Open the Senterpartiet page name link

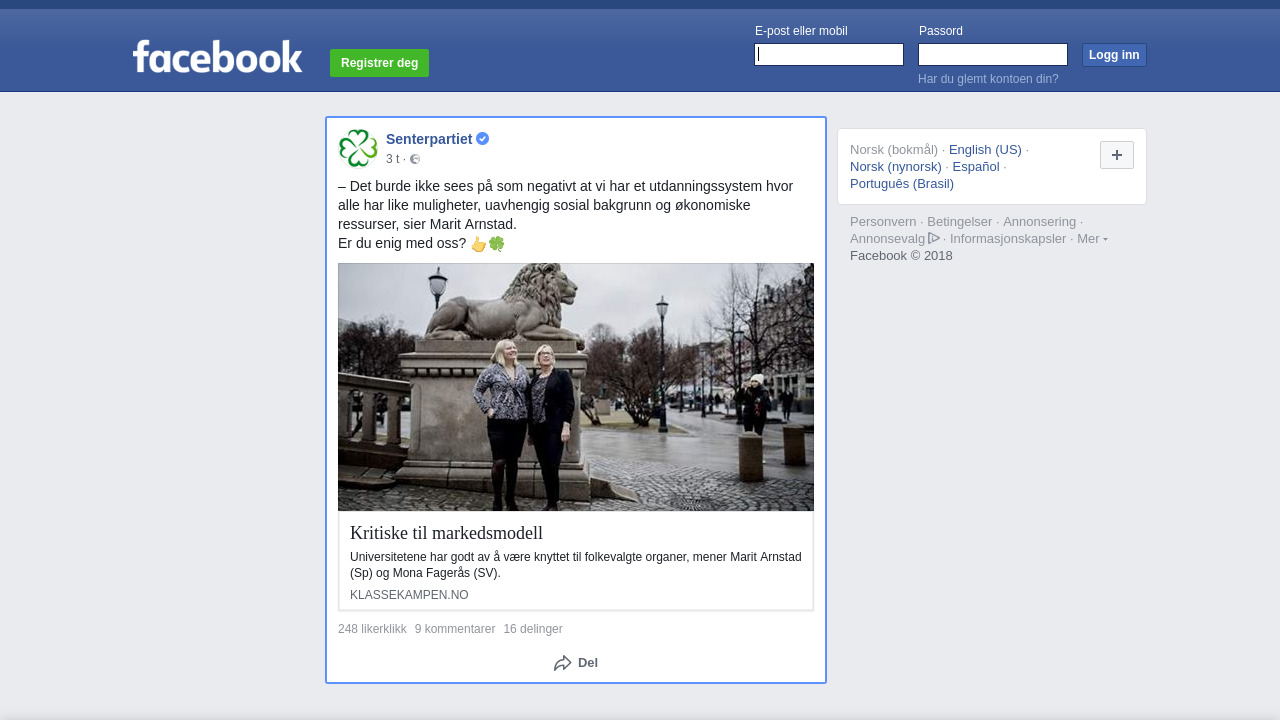coord(429,139)
